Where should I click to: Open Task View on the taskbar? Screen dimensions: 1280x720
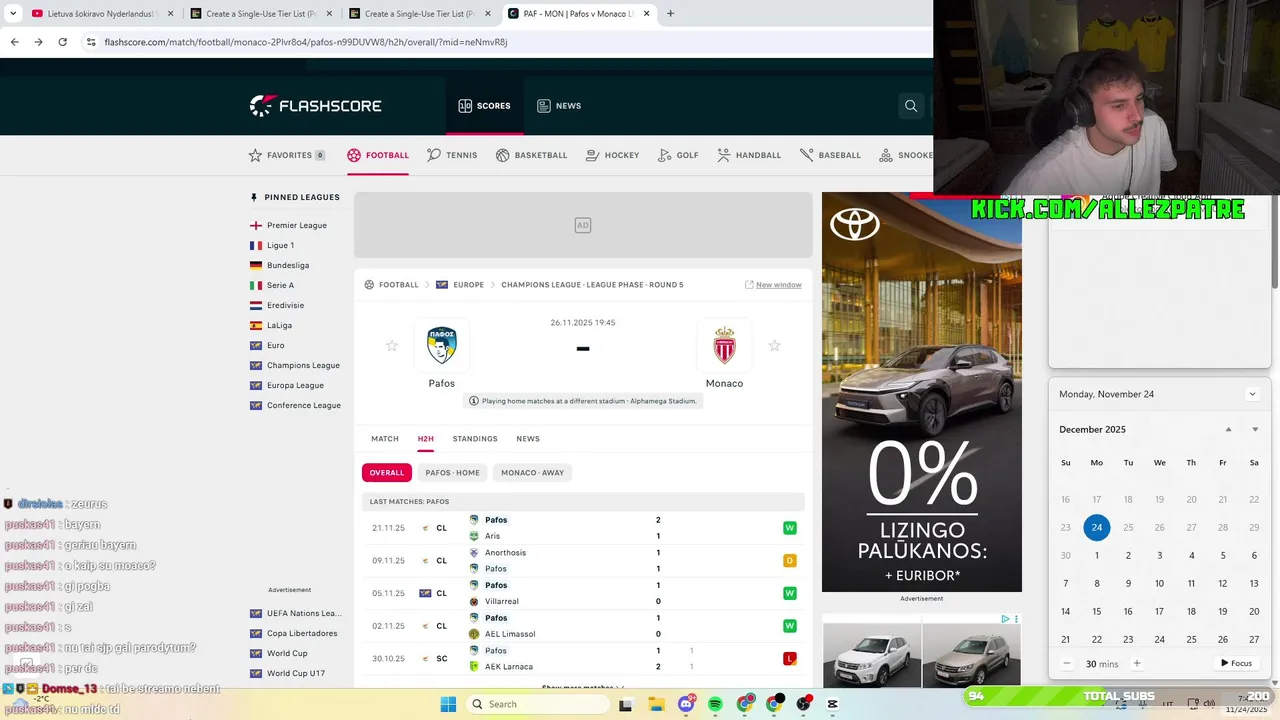pyautogui.click(x=626, y=704)
